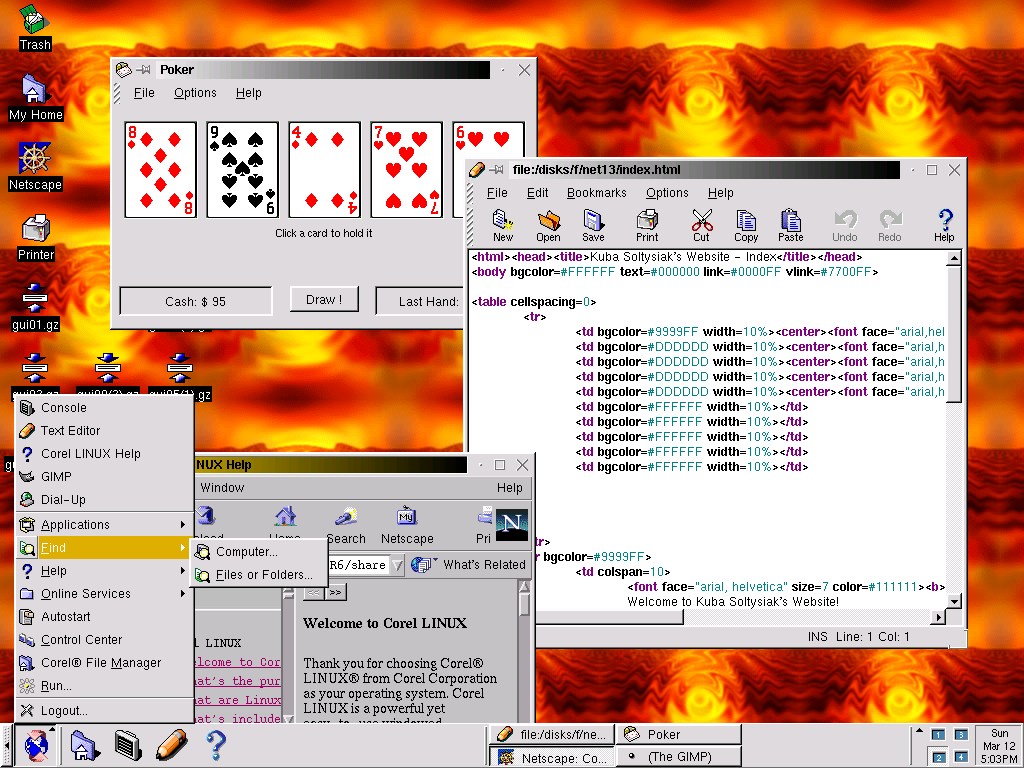The image size is (1024, 768).
Task: Hold the 9 of spades card
Action: pyautogui.click(x=242, y=170)
